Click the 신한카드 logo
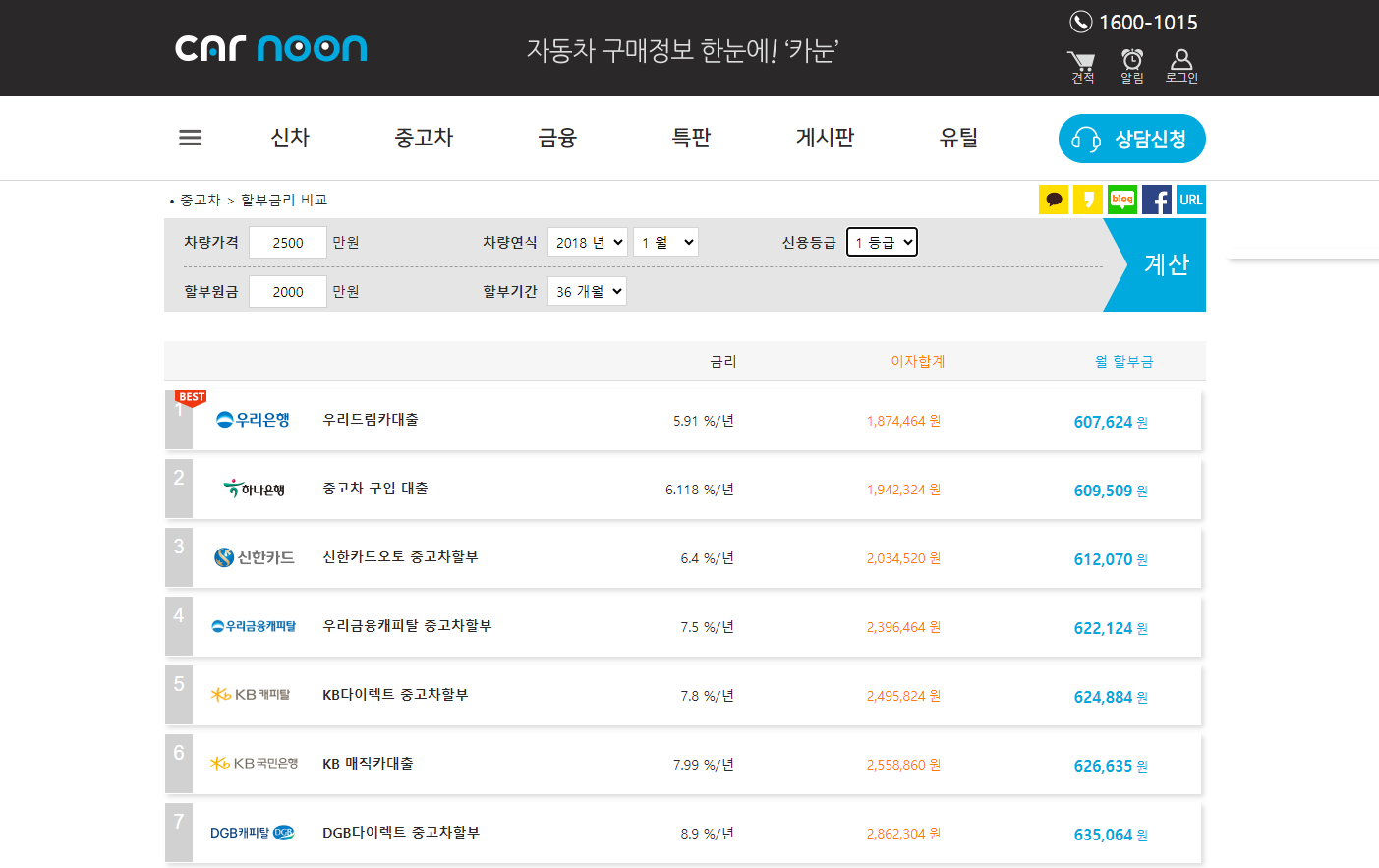 [255, 557]
